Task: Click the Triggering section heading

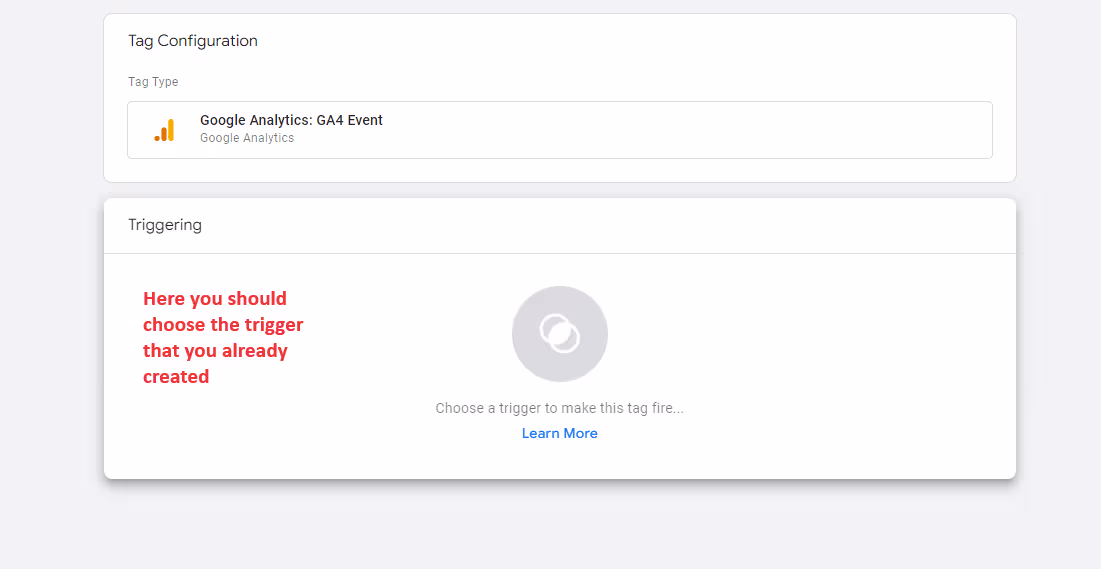Action: (165, 225)
